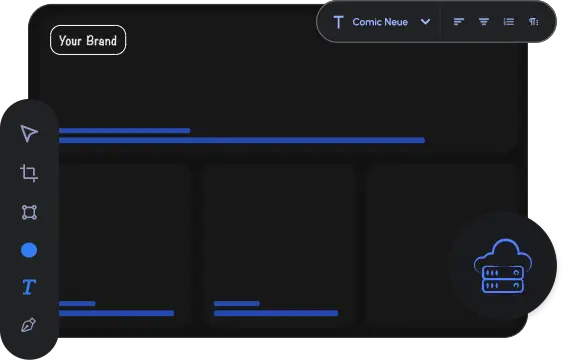566x360 pixels.
Task: Expand the font list chevron
Action: [426, 22]
